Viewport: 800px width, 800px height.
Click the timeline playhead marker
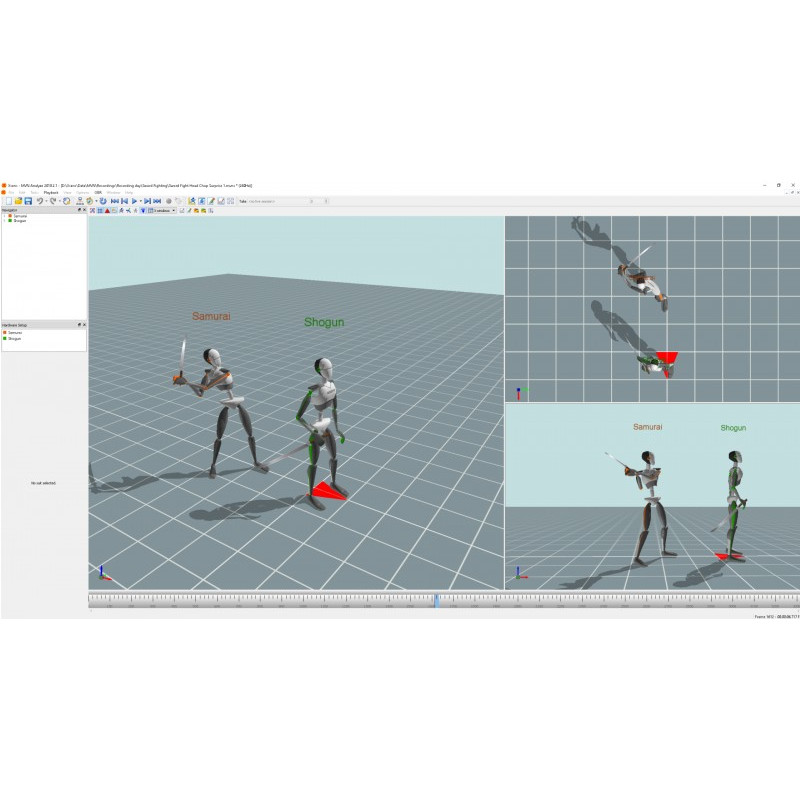(x=436, y=600)
